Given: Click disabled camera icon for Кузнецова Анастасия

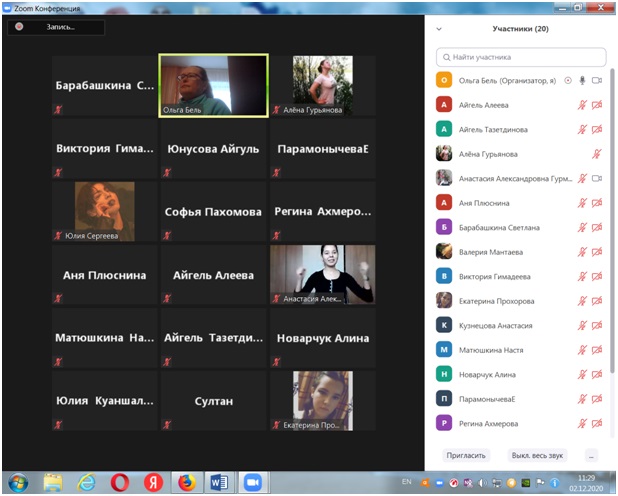Looking at the screenshot, I should [597, 326].
